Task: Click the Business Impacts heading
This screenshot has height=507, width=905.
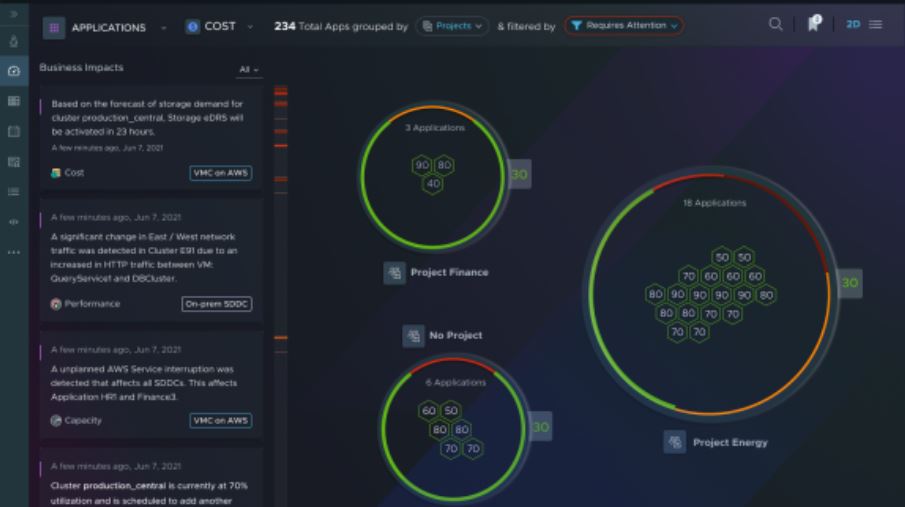Action: 81,68
